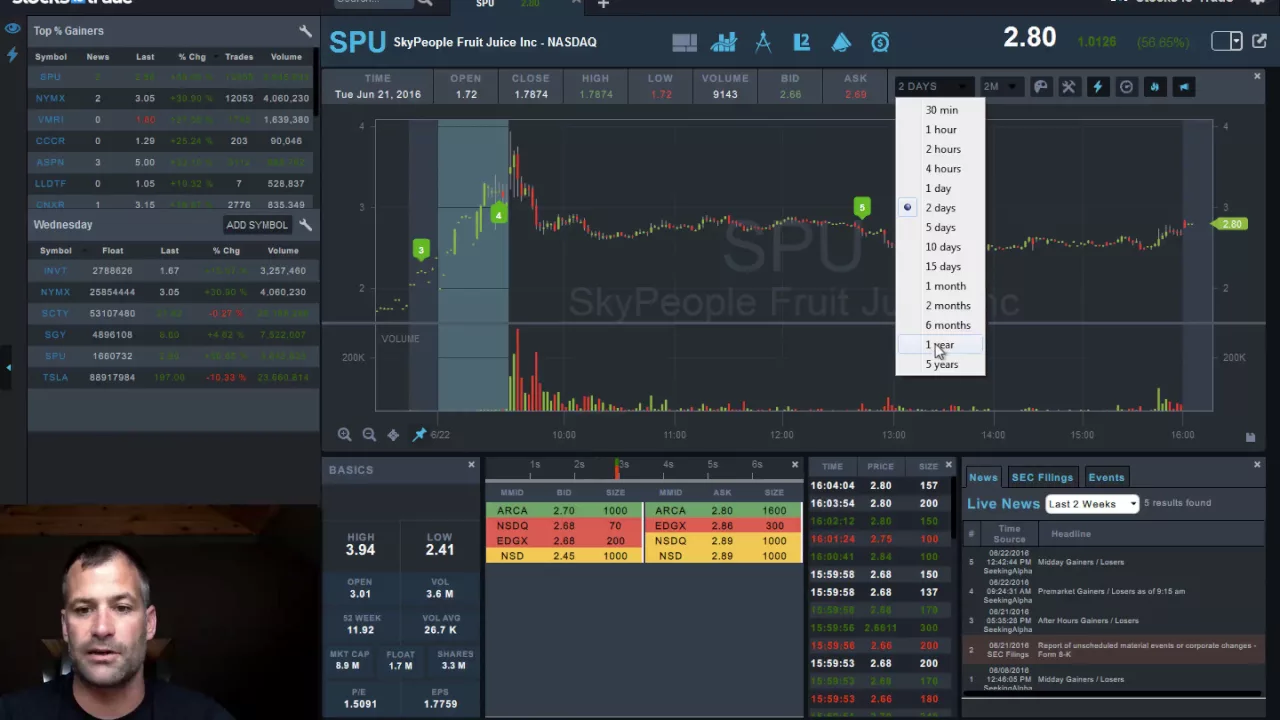Open the window layout dropdown arrow
Viewport: 1280px width, 720px height.
pos(1238,41)
